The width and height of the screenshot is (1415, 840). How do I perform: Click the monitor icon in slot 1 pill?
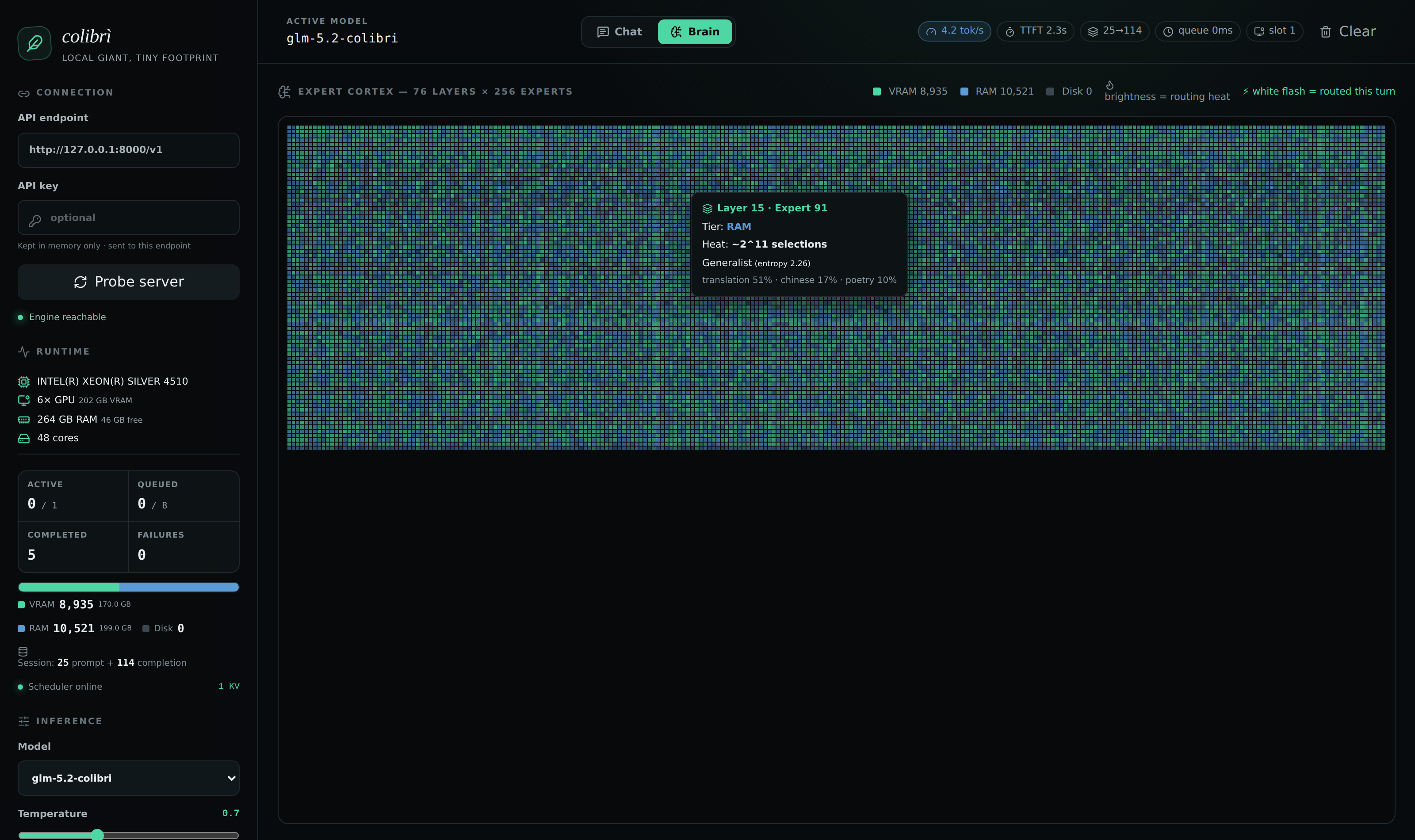[1259, 32]
